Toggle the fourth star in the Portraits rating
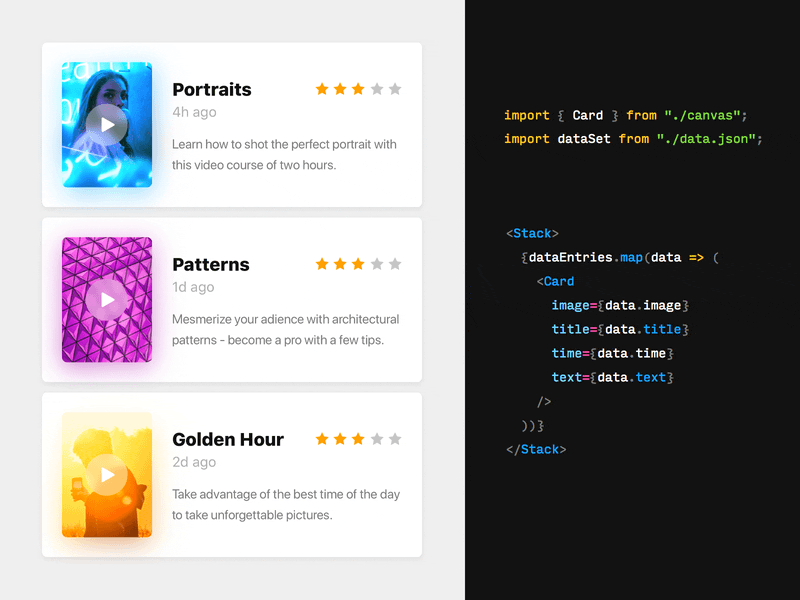Screen dimensions: 800x600 376,89
